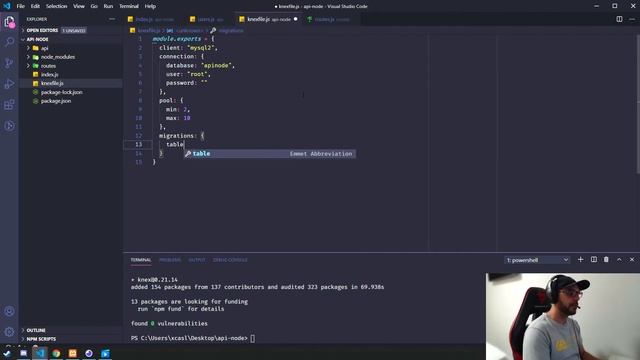Maximize the terminal panel size
This screenshot has width=640, height=360.
[619, 260]
